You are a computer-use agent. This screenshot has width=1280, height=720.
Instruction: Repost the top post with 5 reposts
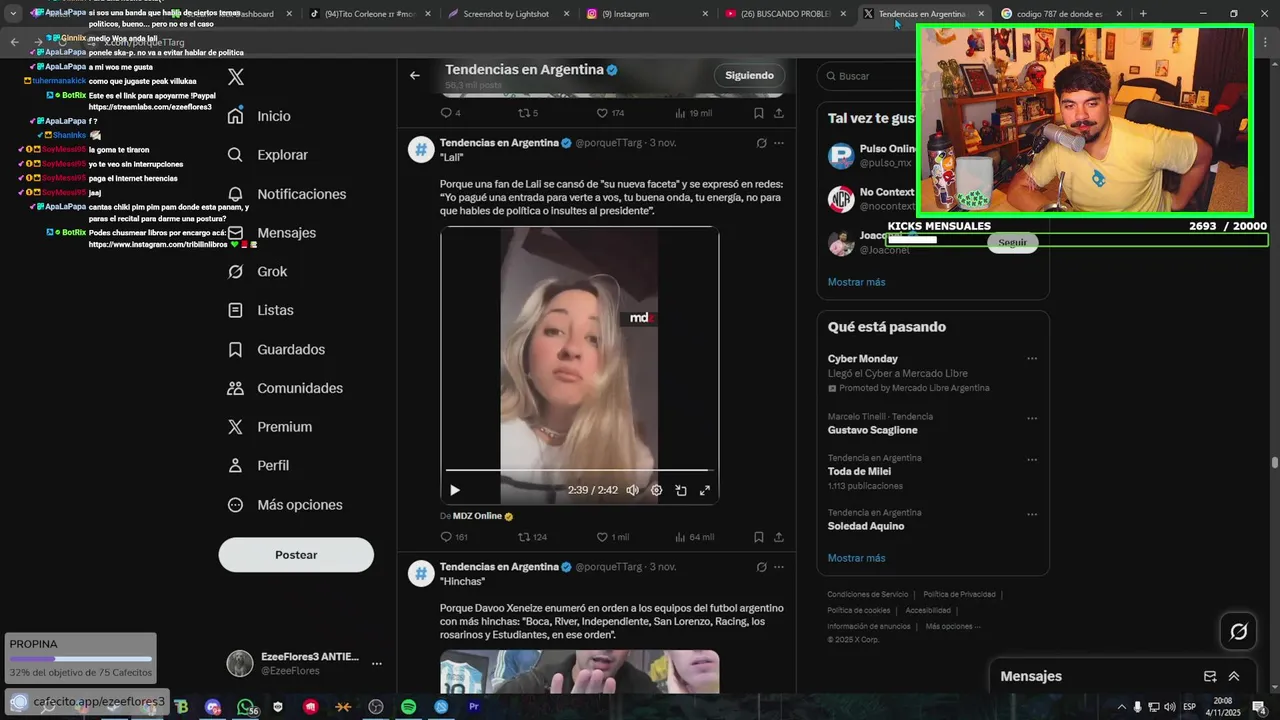click(528, 113)
